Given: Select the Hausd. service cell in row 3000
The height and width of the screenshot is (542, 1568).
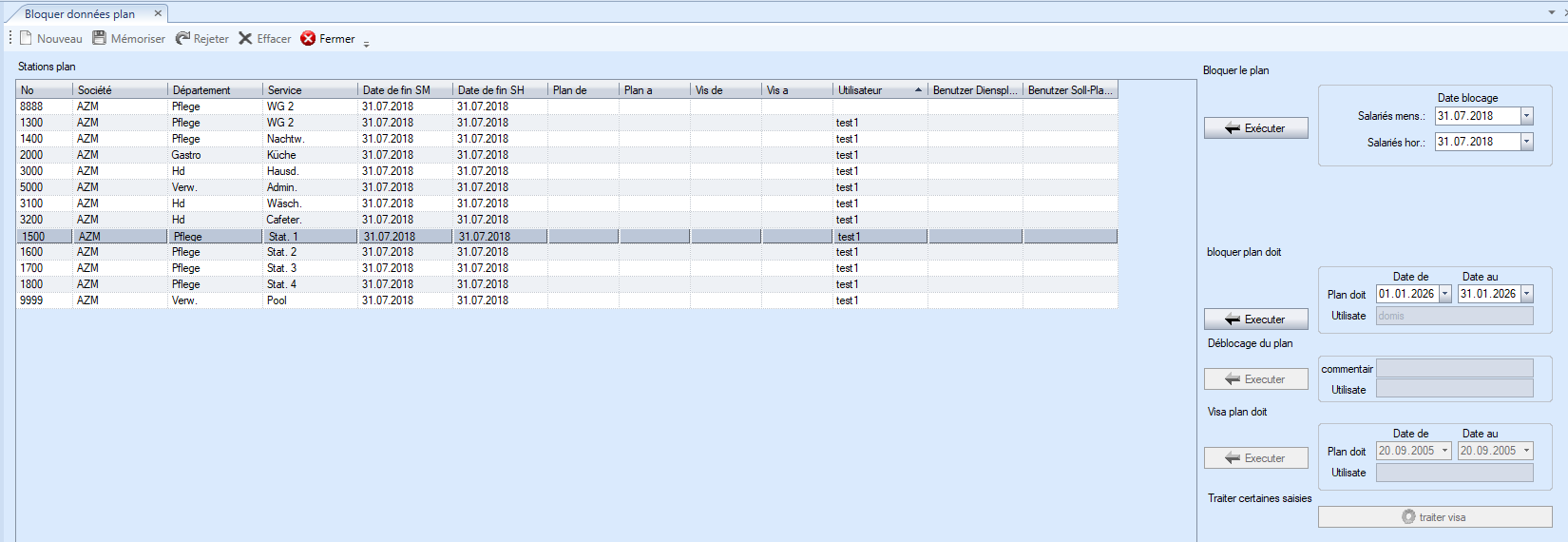Looking at the screenshot, I should (x=311, y=171).
